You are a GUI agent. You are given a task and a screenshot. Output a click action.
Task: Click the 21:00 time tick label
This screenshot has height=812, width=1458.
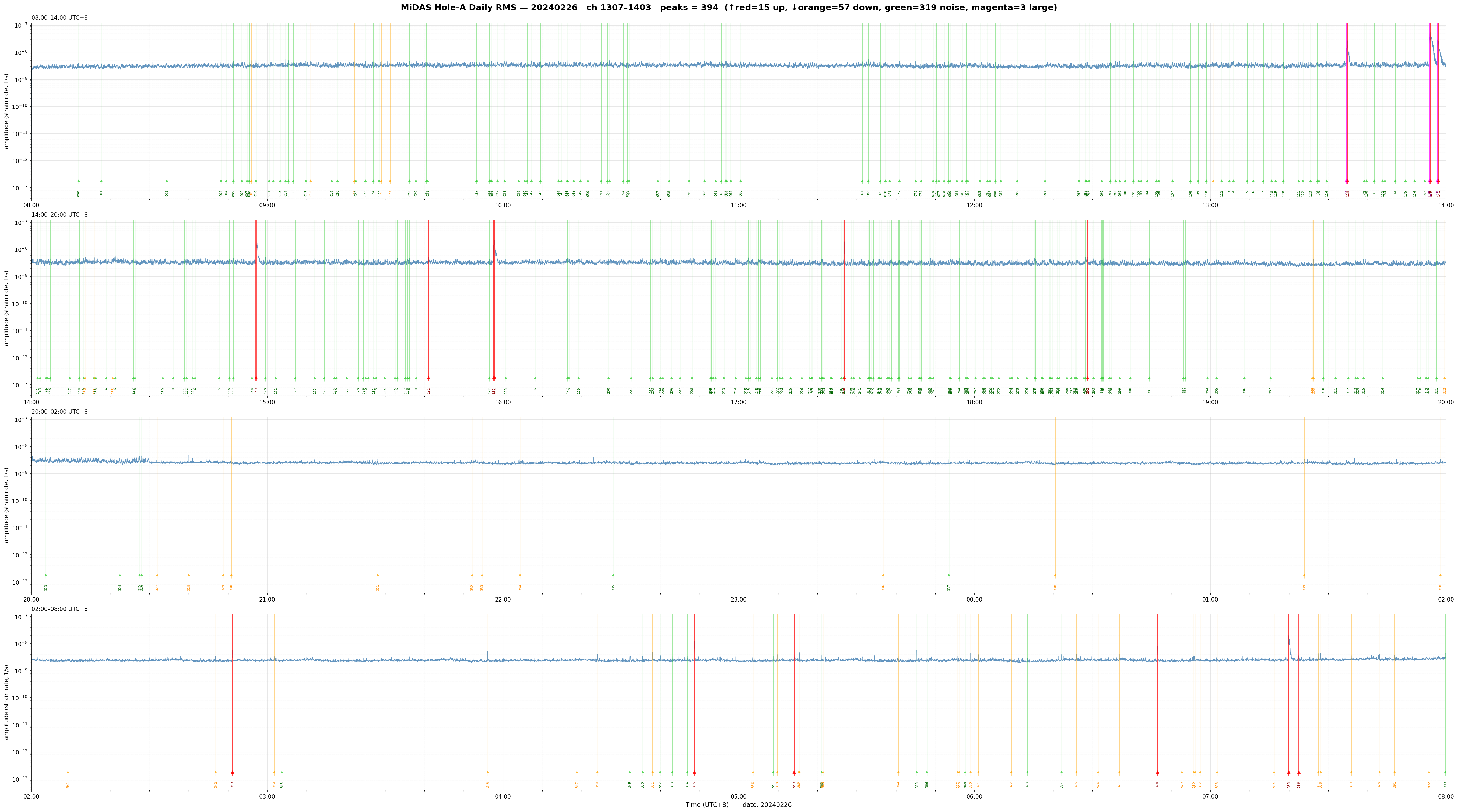tap(267, 600)
